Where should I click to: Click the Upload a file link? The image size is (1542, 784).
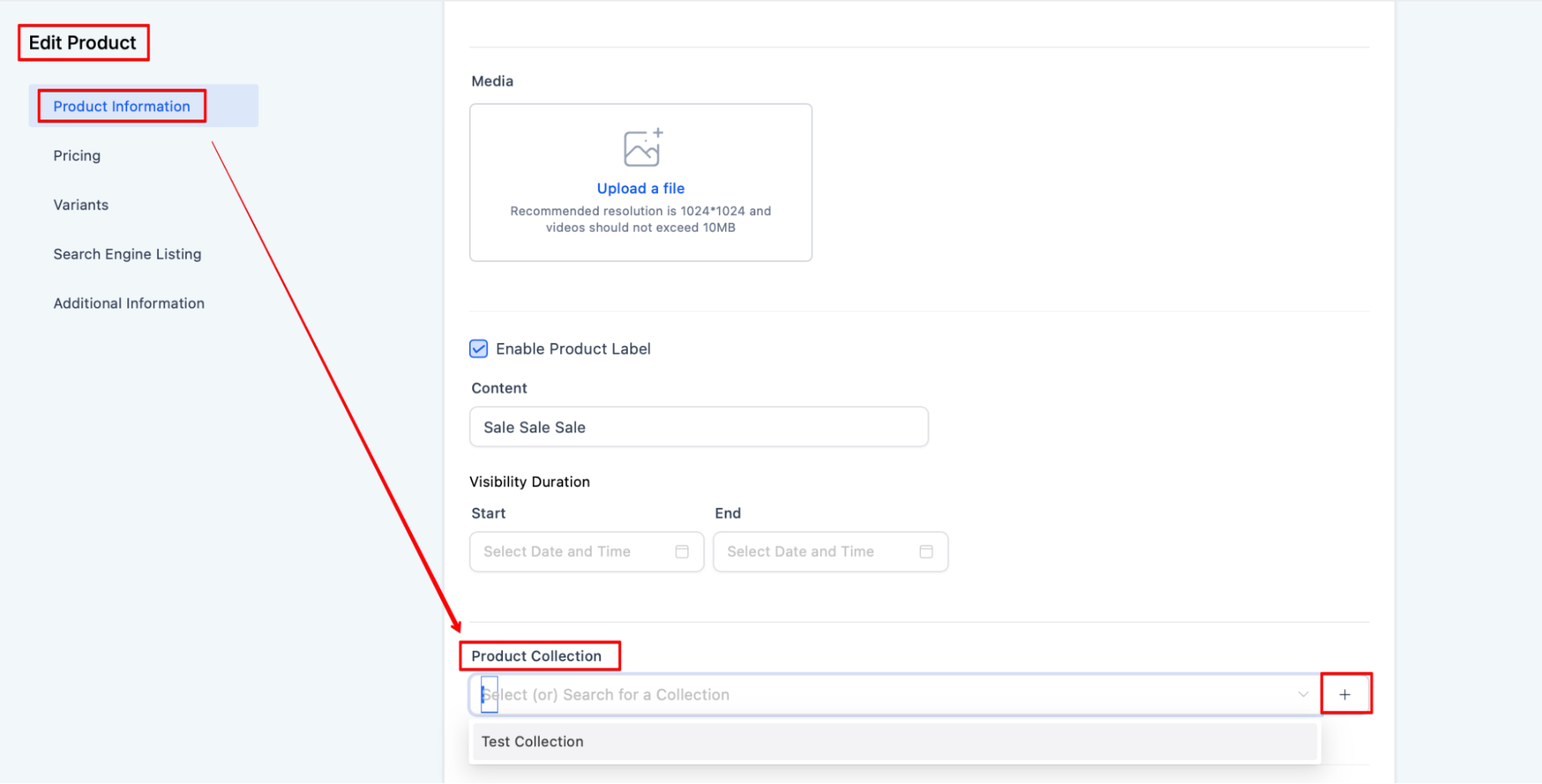[640, 189]
